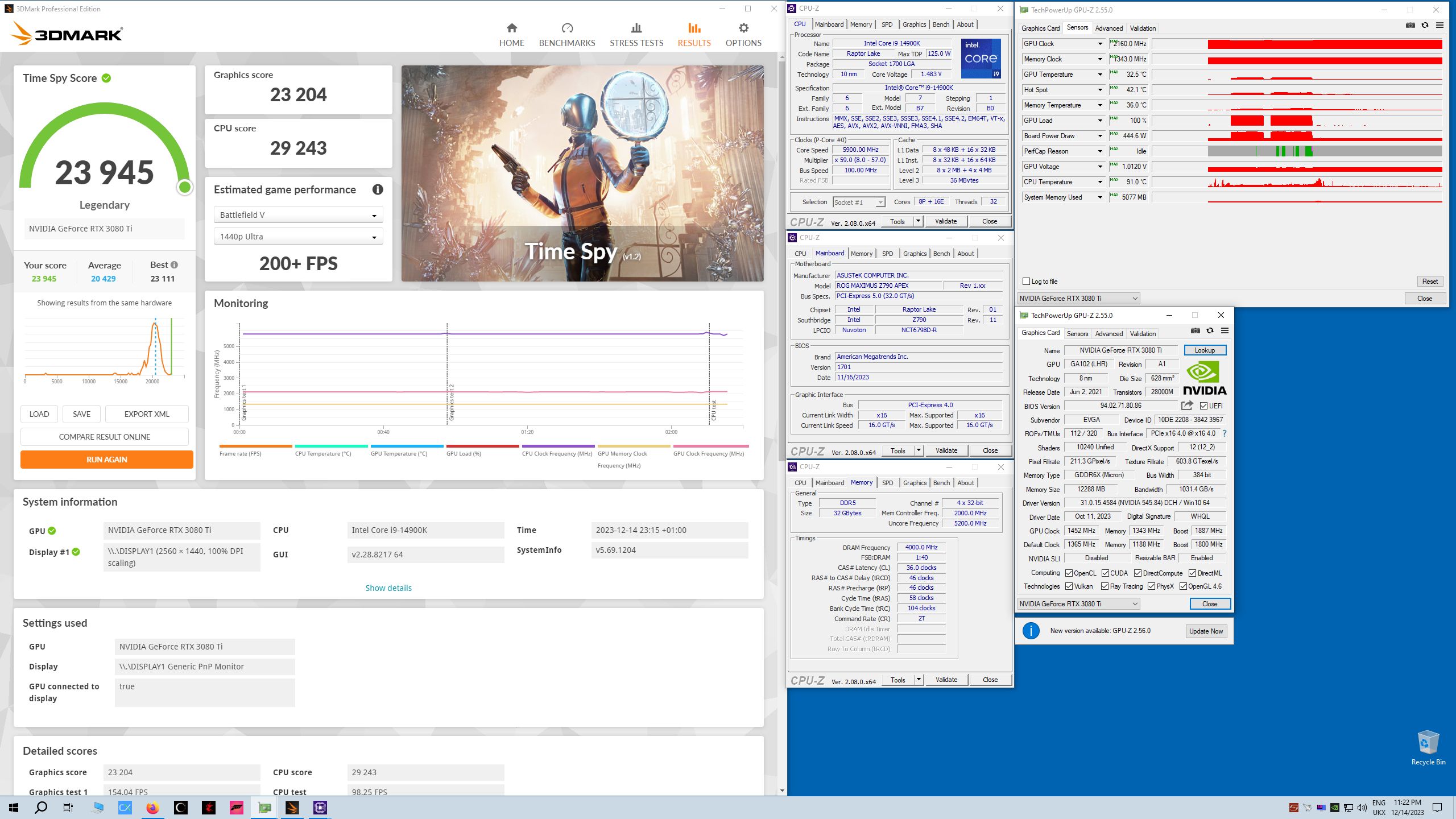Screen dimensions: 1456x819
Task: Click the score distribution chart
Action: click(x=105, y=348)
